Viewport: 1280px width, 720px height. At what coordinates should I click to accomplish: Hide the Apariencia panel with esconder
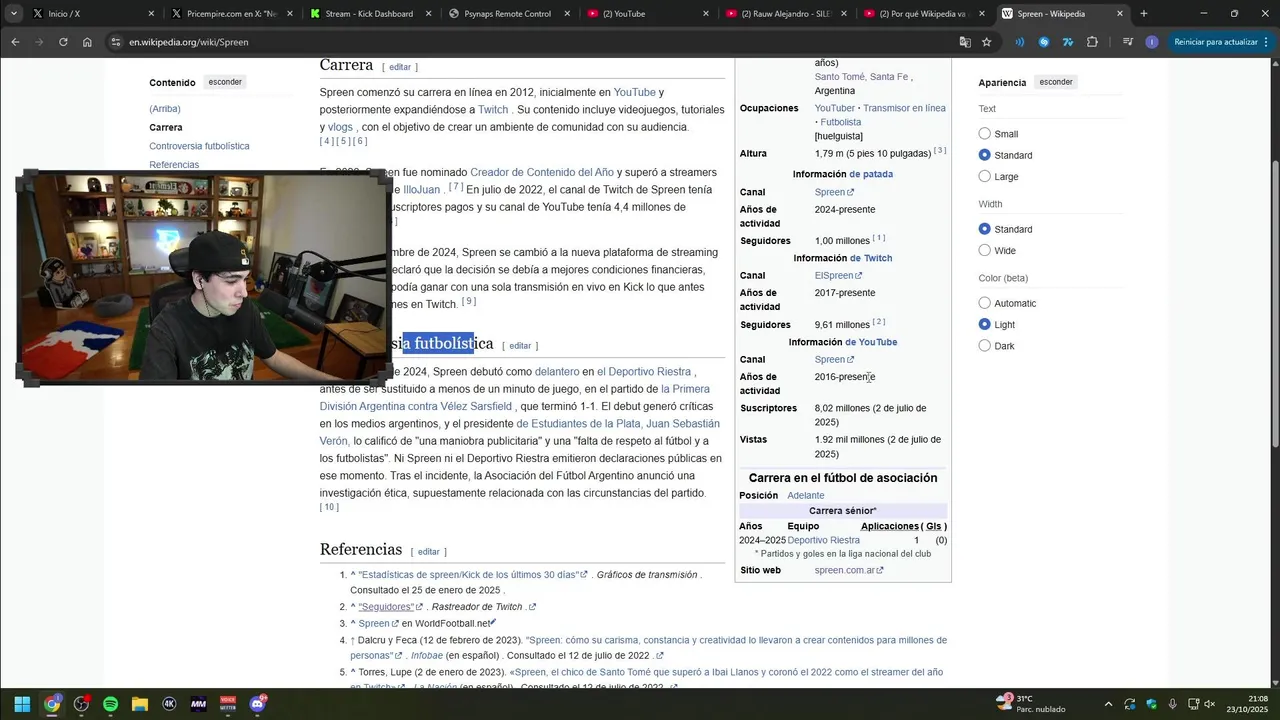click(1055, 82)
